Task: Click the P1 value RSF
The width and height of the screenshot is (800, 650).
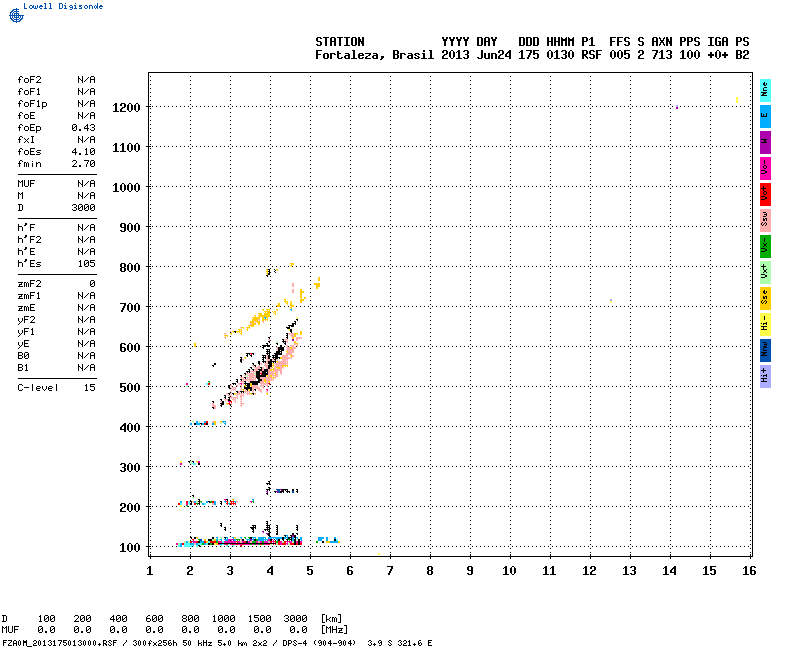Action: point(591,55)
